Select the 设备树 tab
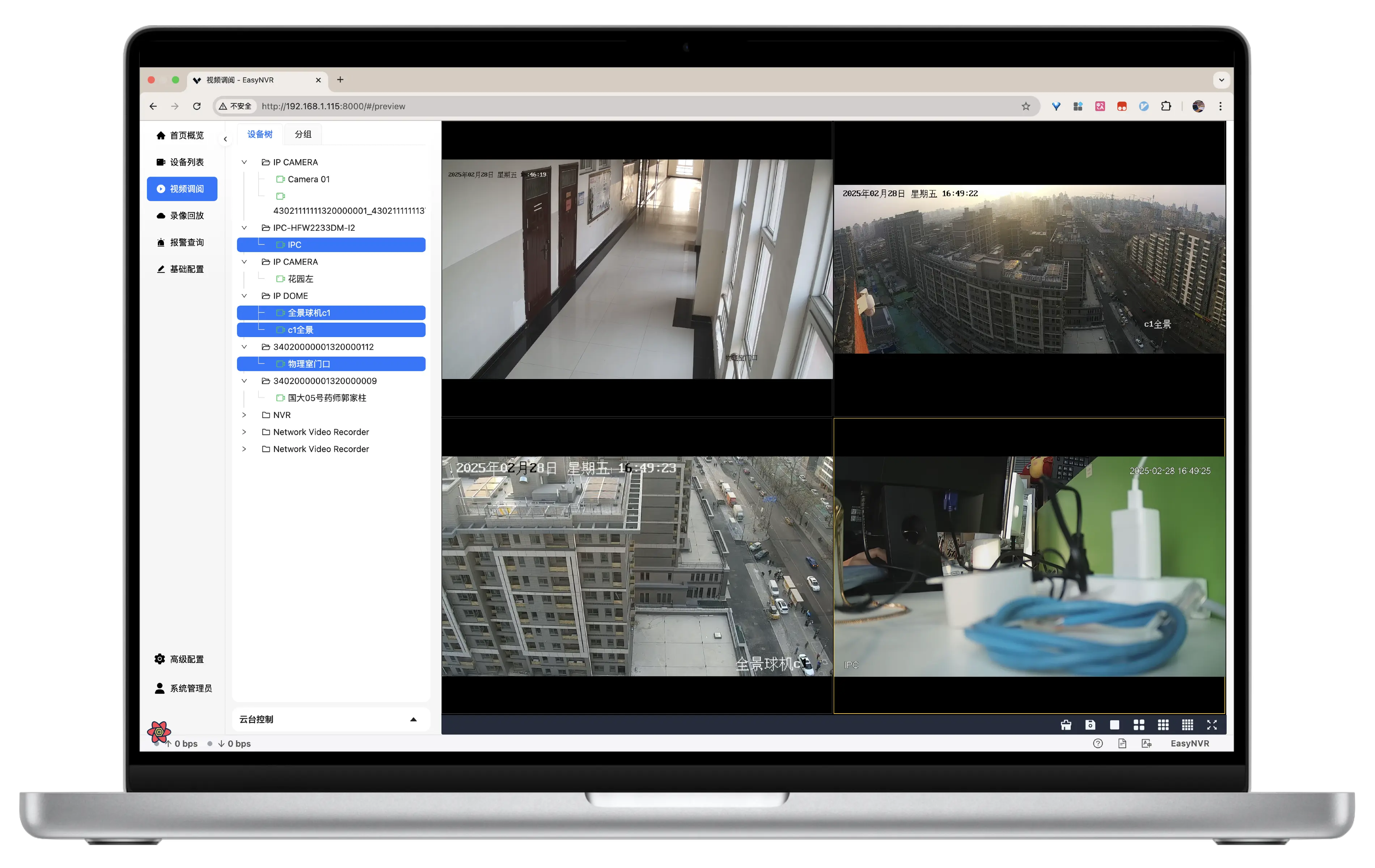Image resolution: width=1375 pixels, height=868 pixels. [x=260, y=134]
